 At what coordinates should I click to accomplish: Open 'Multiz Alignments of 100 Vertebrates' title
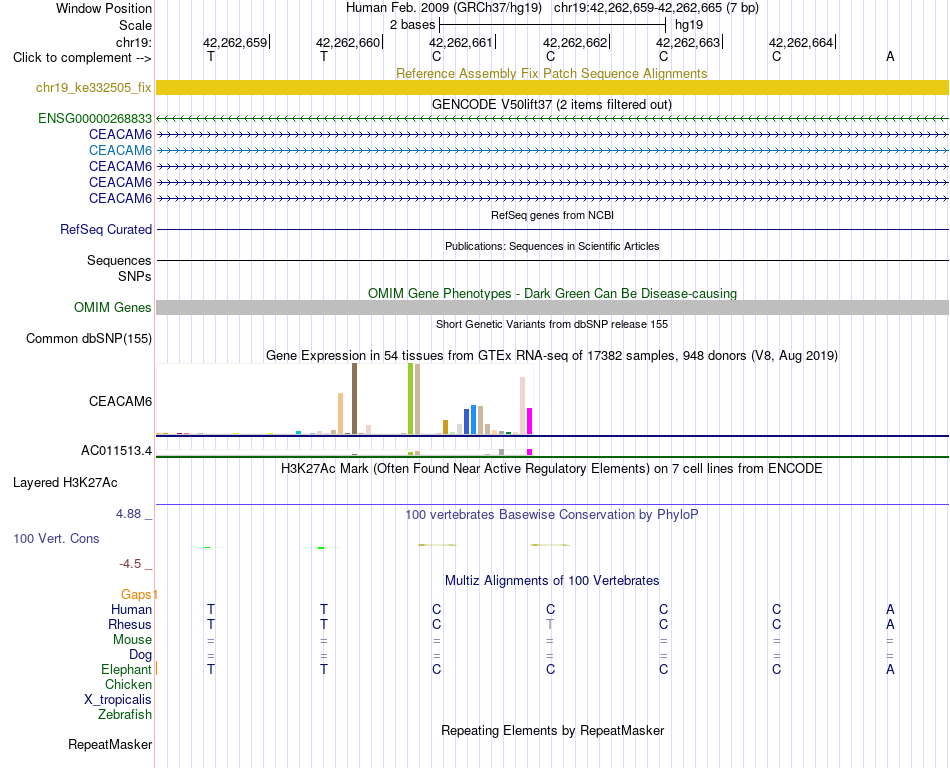pos(552,580)
